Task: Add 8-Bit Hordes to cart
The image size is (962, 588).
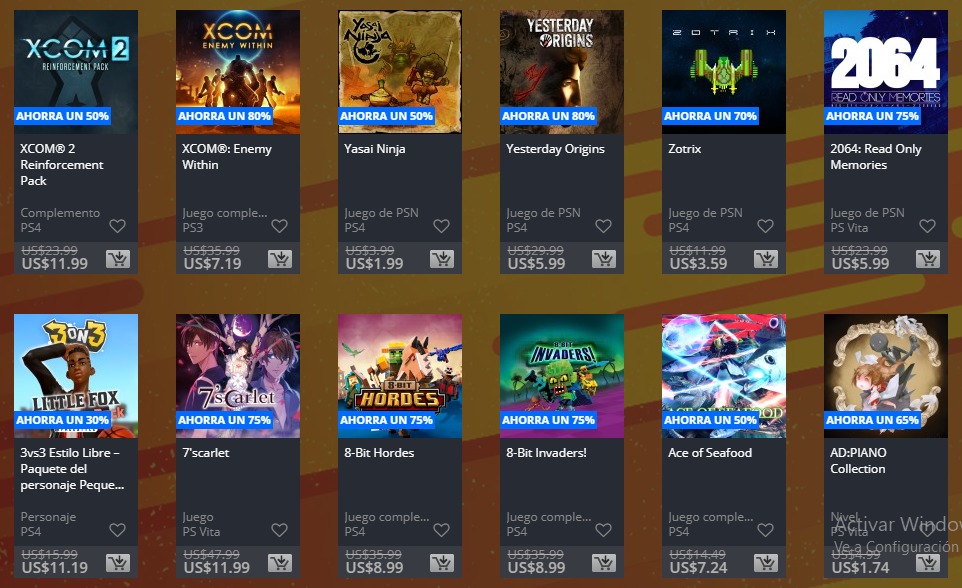Action: [441, 563]
